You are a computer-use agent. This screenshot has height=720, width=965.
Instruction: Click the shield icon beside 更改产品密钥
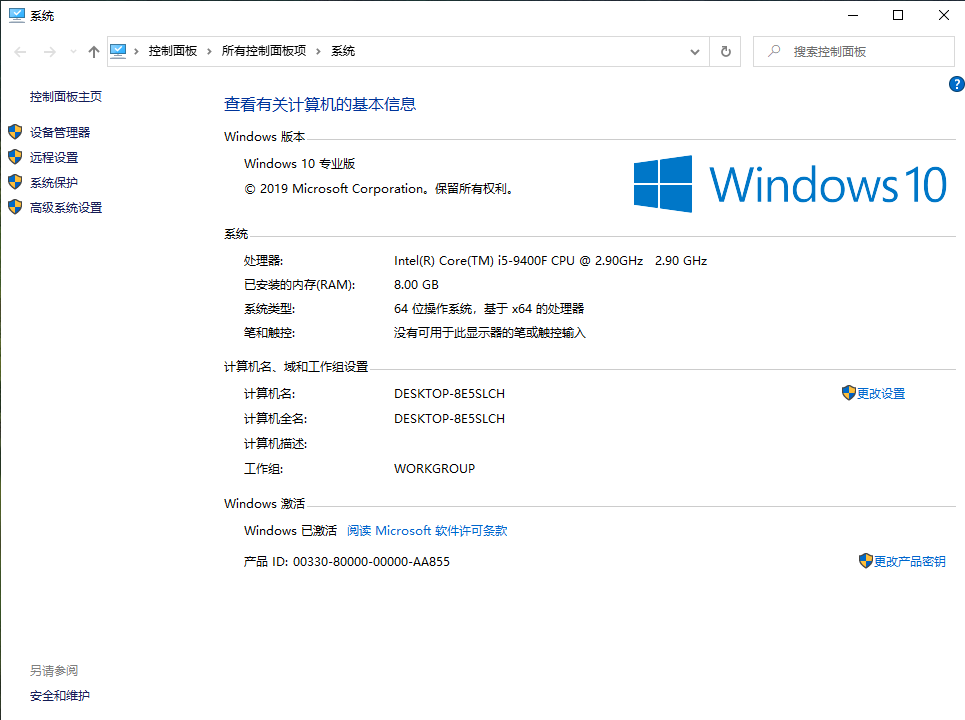[866, 561]
